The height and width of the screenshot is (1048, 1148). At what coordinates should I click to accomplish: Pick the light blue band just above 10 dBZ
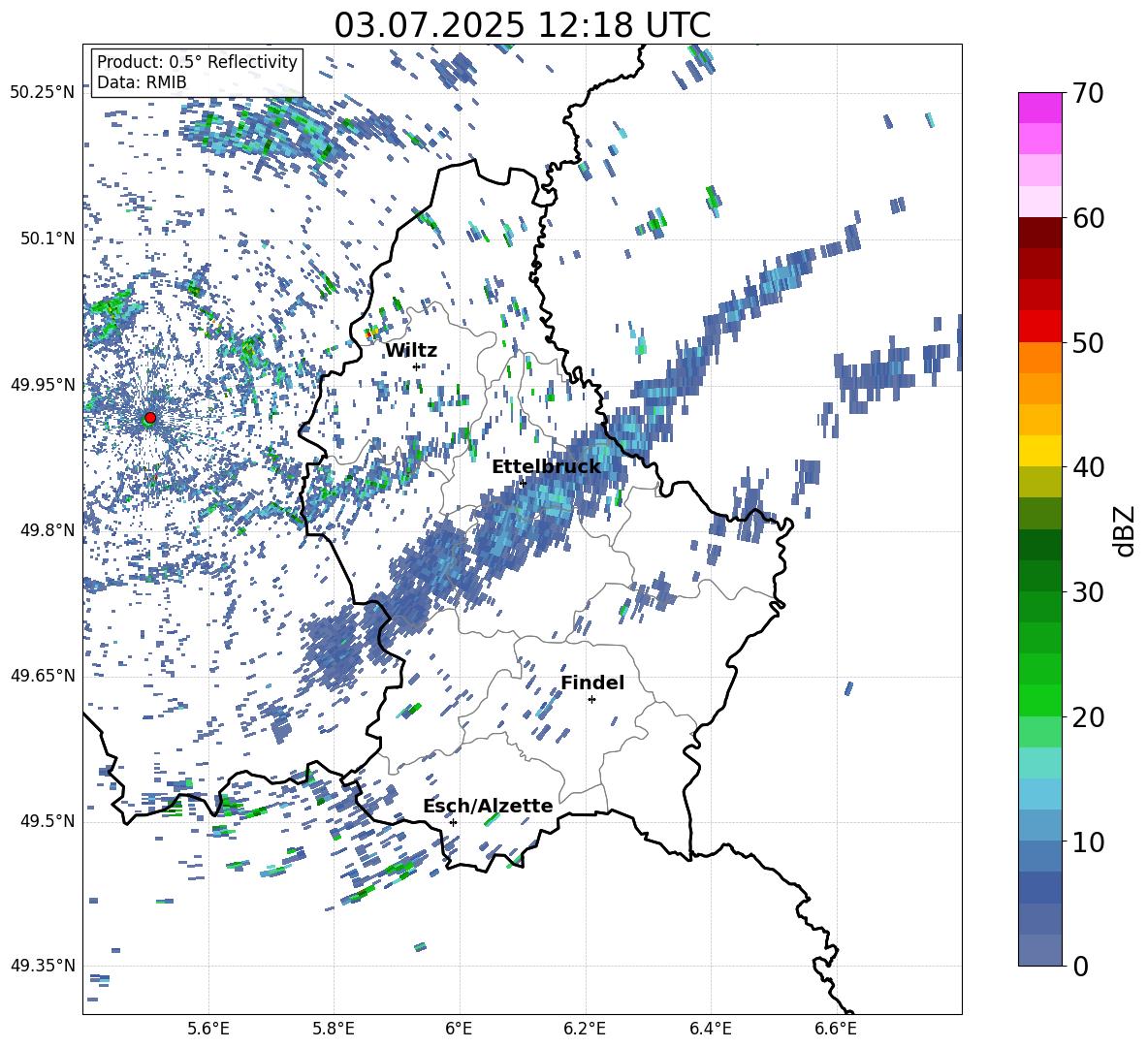[1039, 826]
